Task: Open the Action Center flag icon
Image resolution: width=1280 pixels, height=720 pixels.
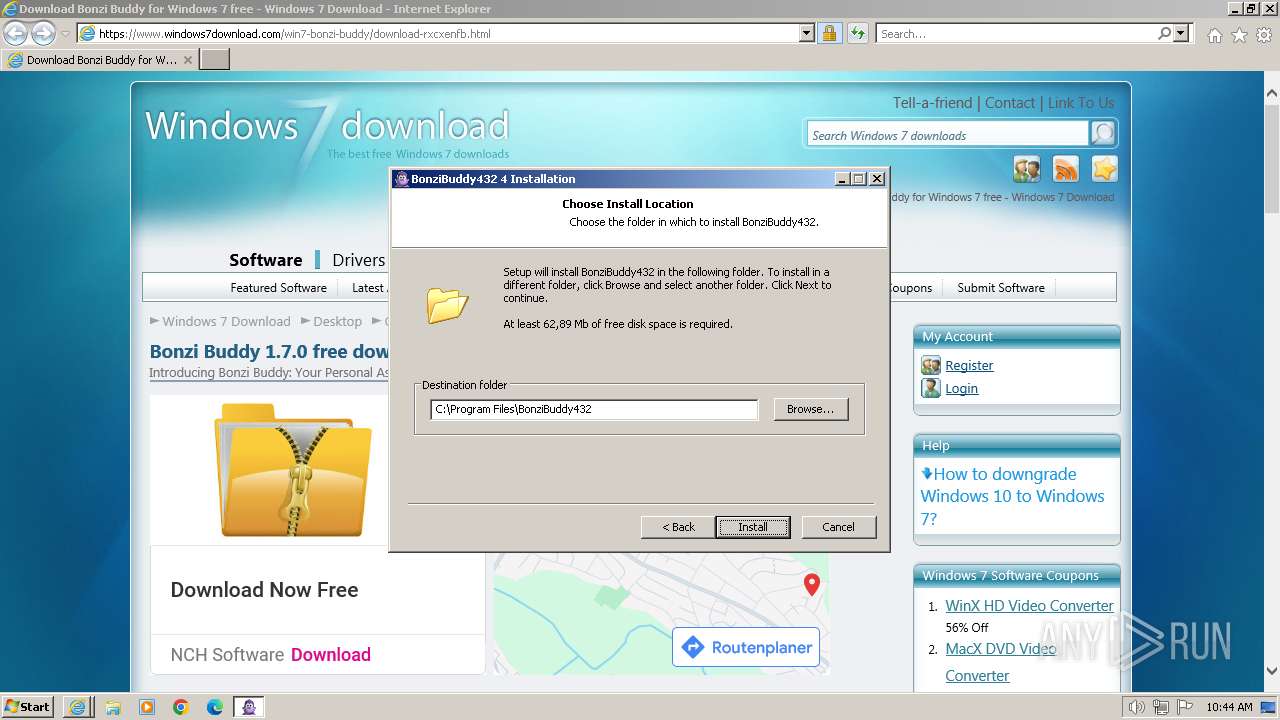Action: tap(1185, 707)
